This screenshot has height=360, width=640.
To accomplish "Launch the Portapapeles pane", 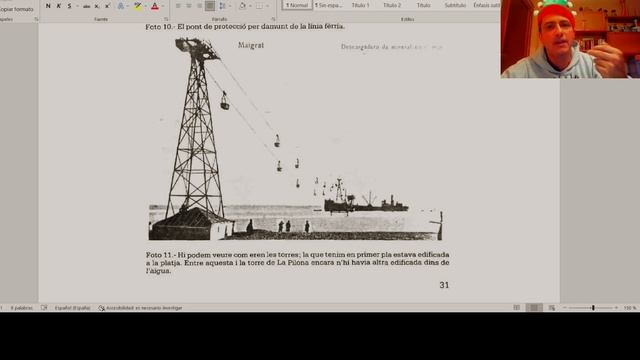I will [36, 19].
